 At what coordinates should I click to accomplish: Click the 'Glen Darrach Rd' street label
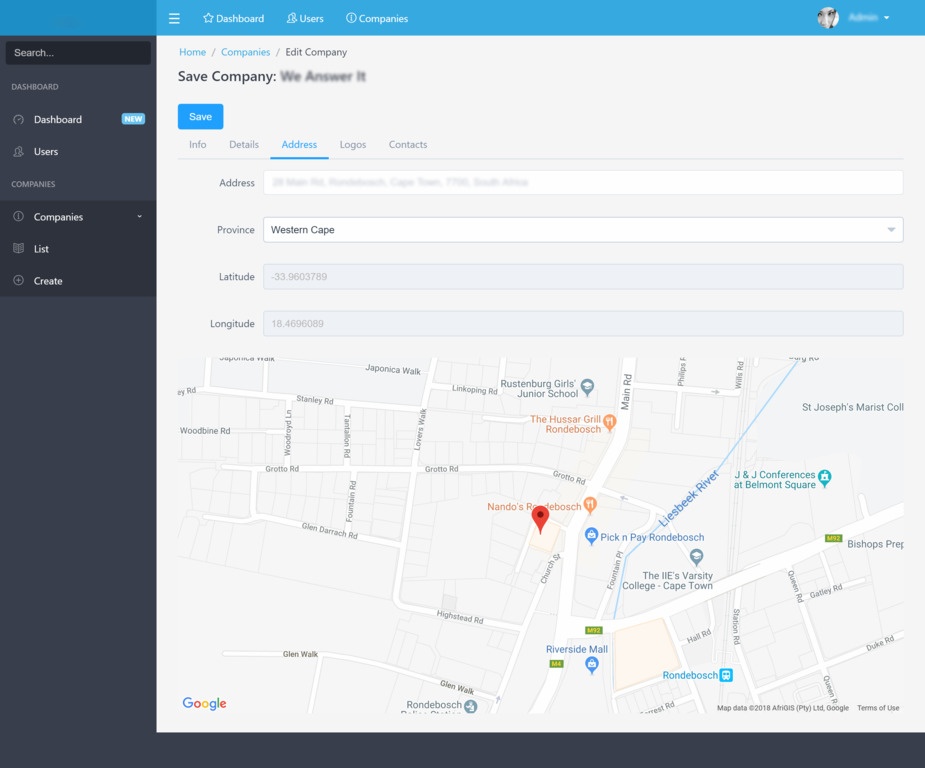[x=329, y=531]
